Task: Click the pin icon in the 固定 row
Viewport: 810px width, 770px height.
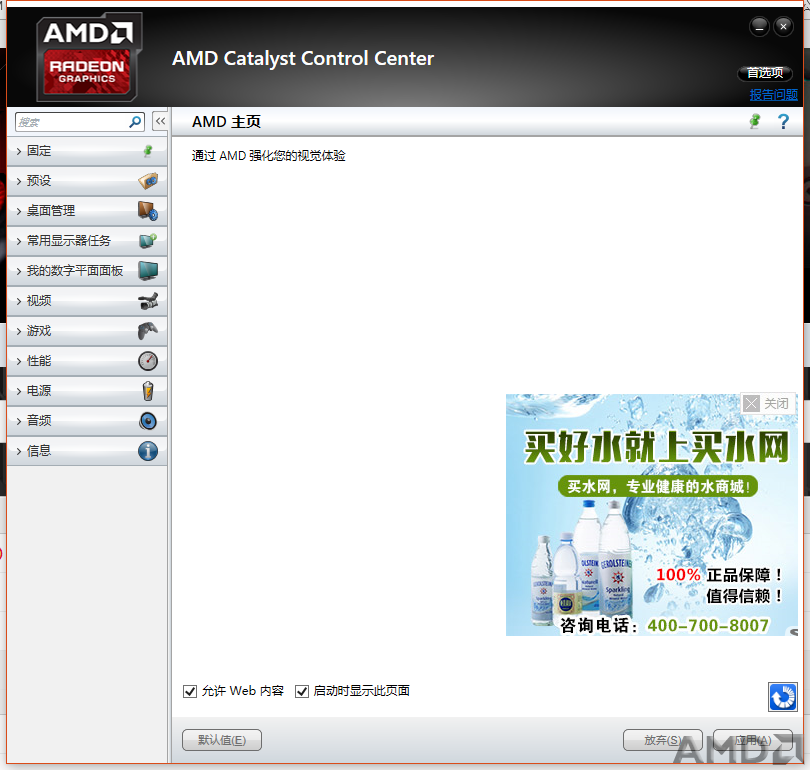Action: [148, 151]
